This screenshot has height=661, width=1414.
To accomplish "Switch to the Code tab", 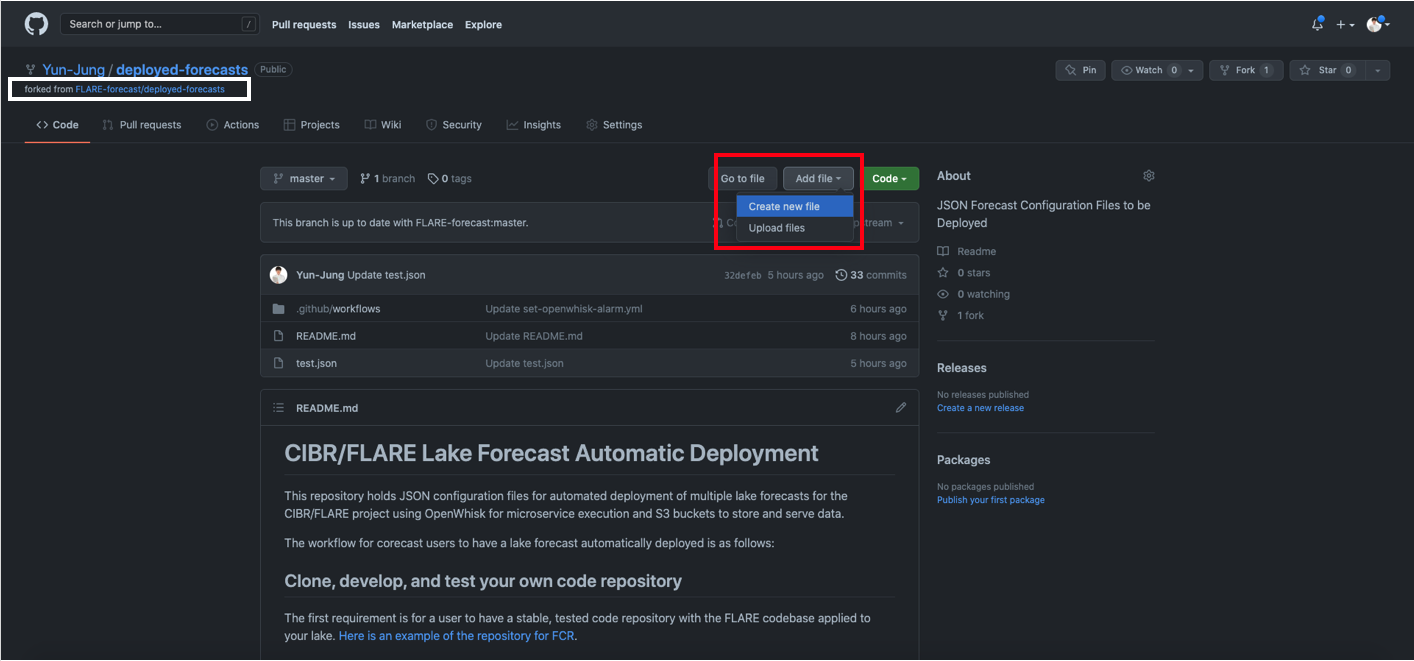I will tap(57, 125).
